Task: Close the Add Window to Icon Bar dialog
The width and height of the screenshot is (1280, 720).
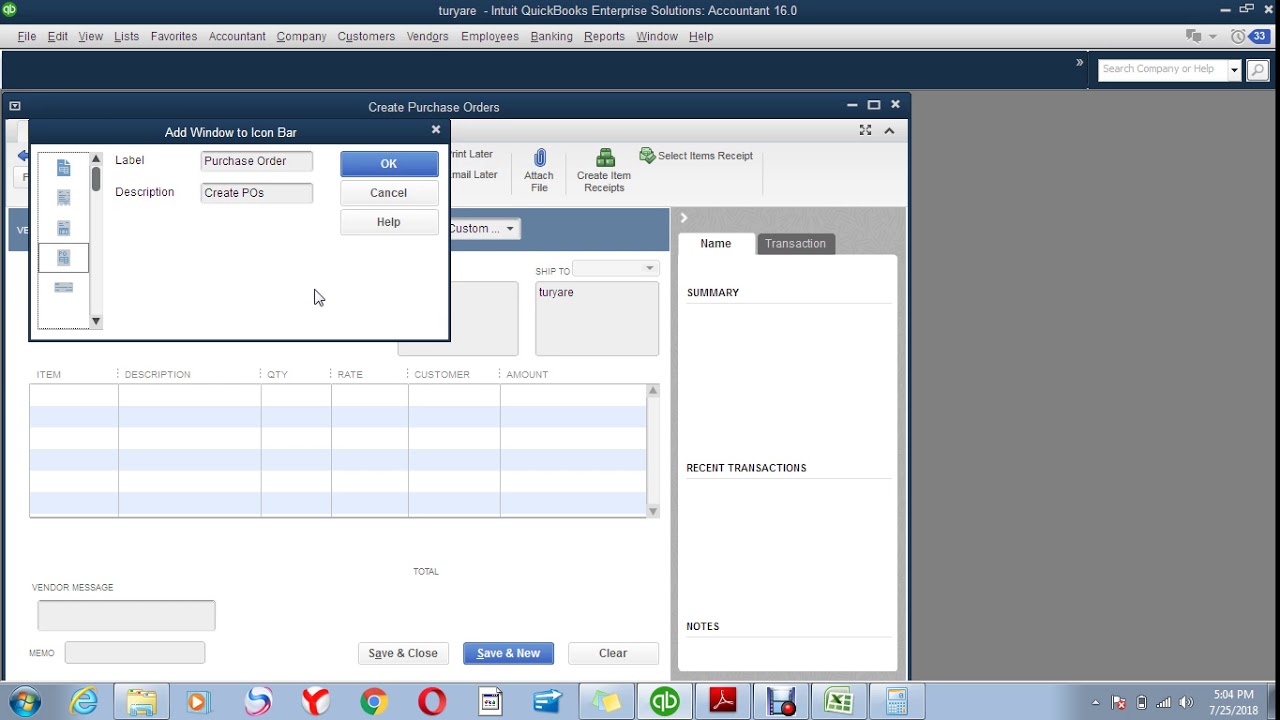Action: (x=436, y=130)
